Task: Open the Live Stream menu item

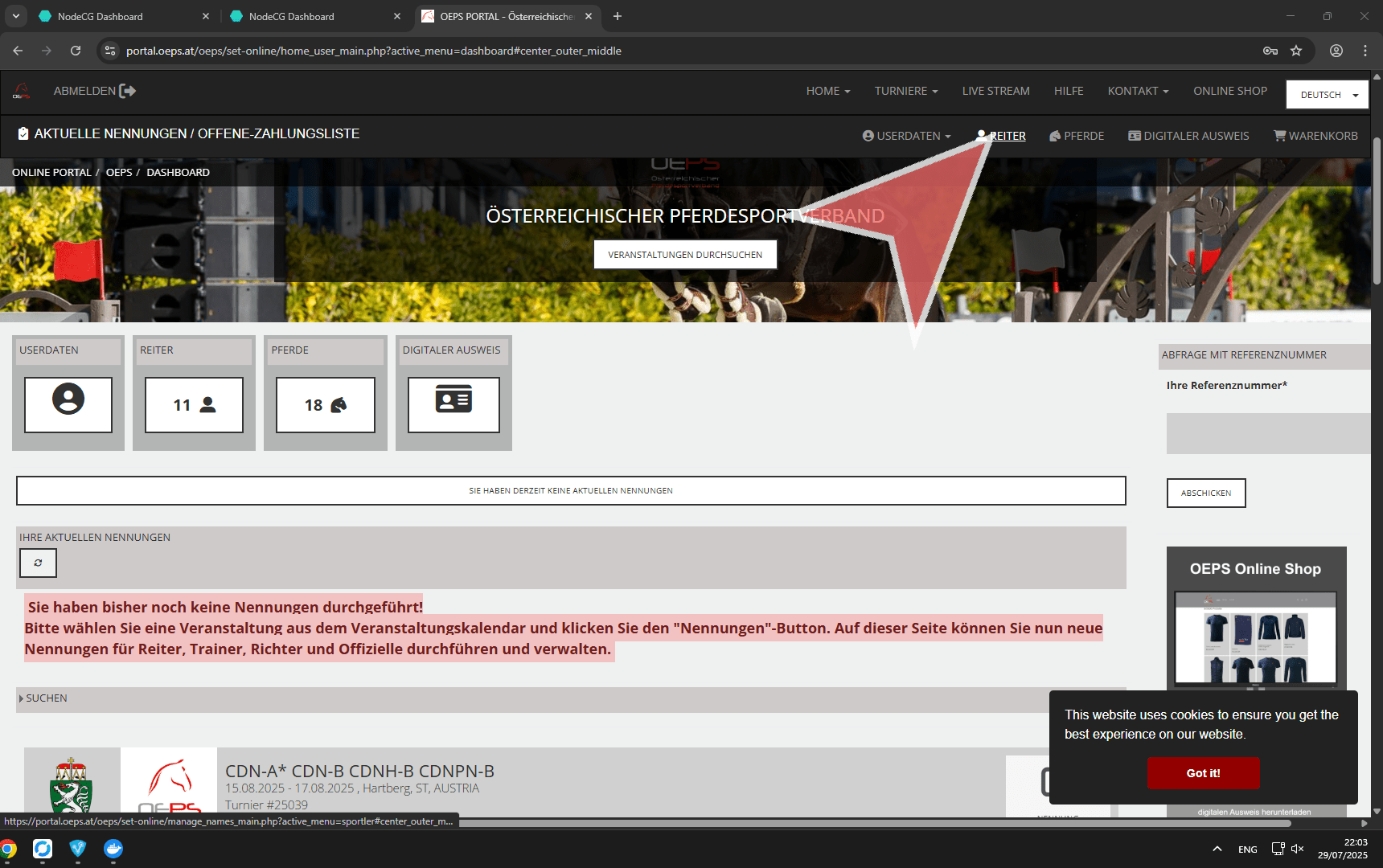Action: click(x=995, y=91)
